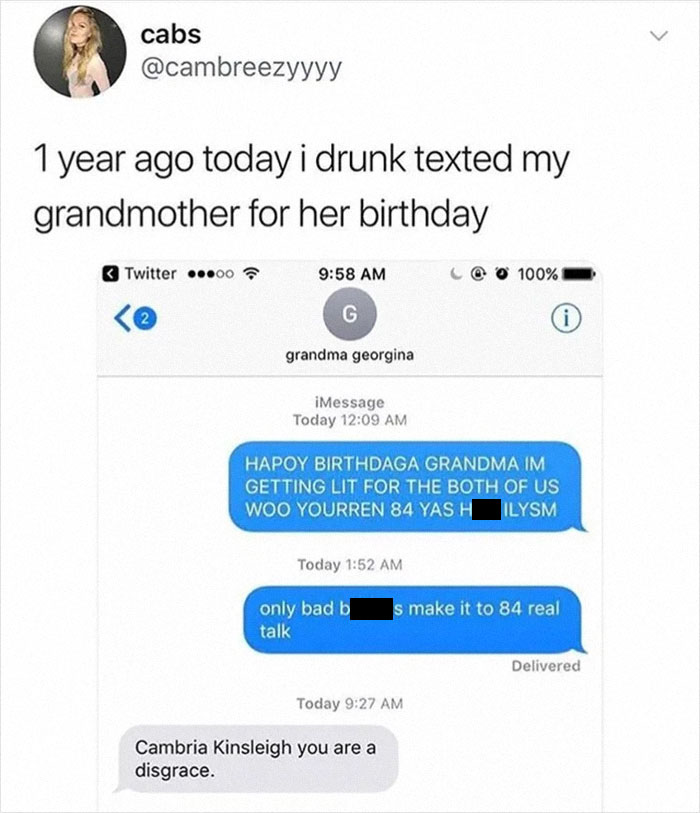Click the cabs display name
The image size is (700, 813).
(x=171, y=34)
